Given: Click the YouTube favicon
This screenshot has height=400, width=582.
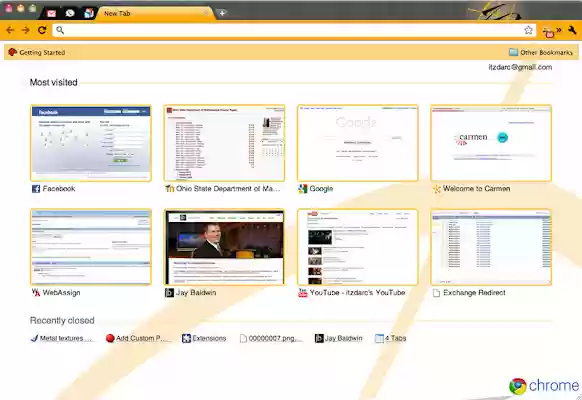Looking at the screenshot, I should (303, 293).
